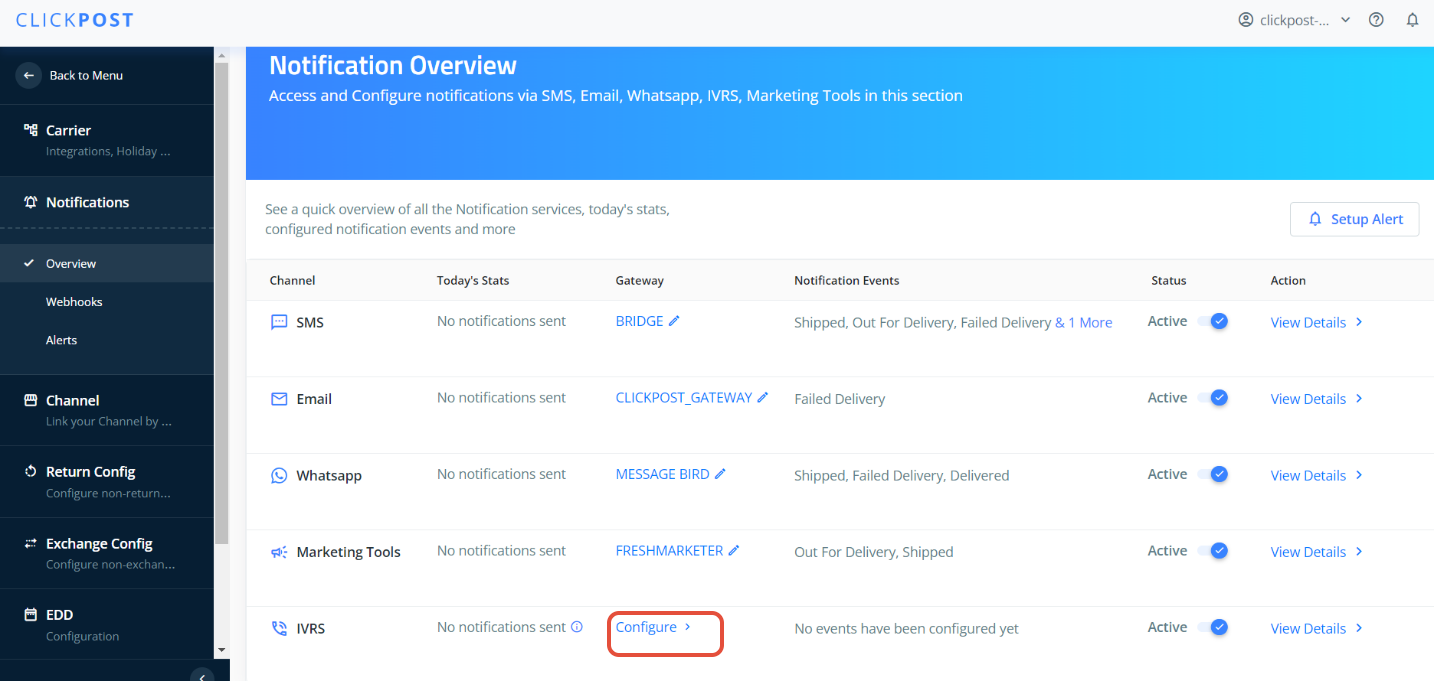Open the Return Config menu section

click(107, 482)
